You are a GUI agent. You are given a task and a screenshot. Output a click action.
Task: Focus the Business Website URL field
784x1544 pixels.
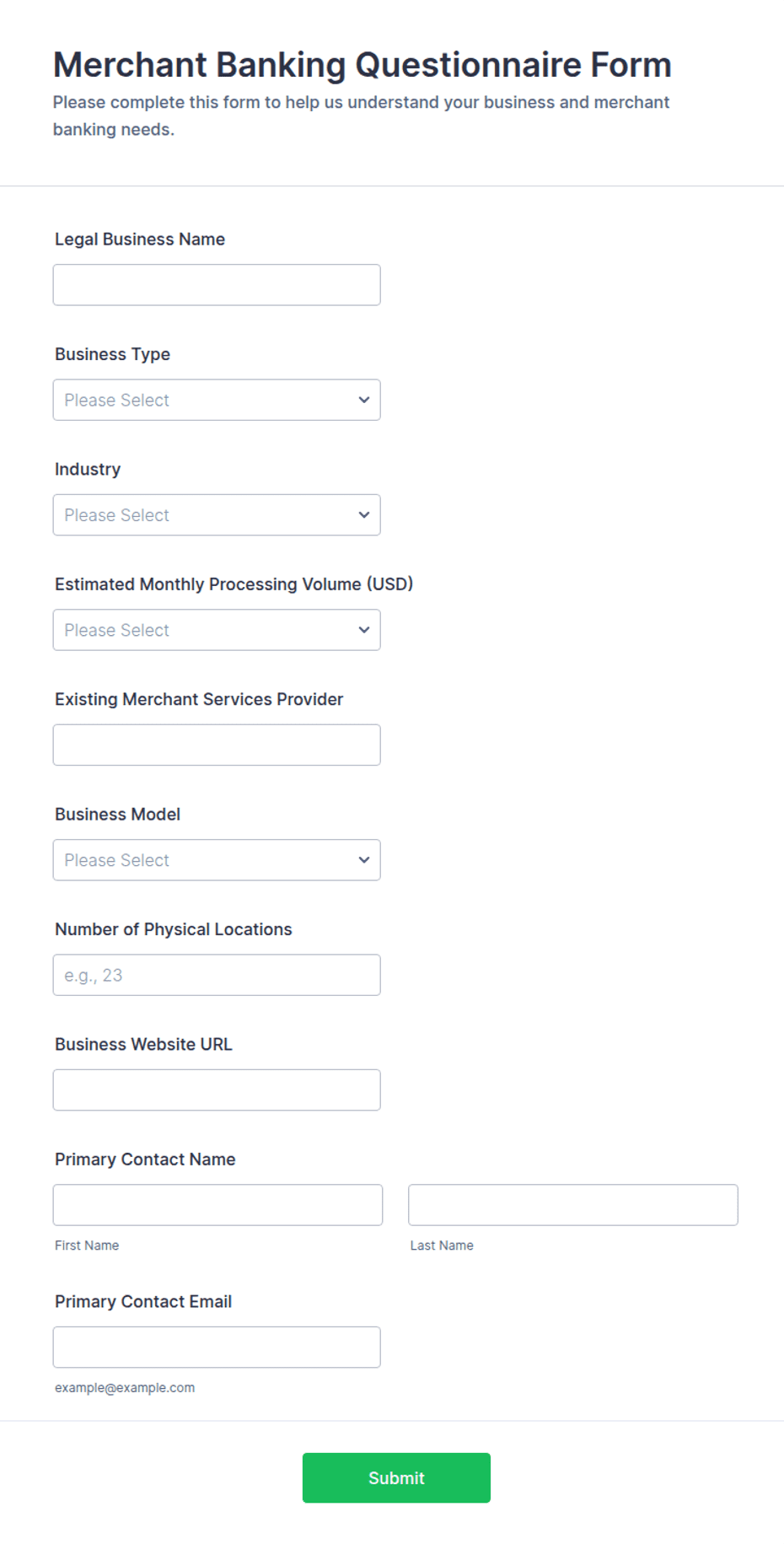[217, 1090]
